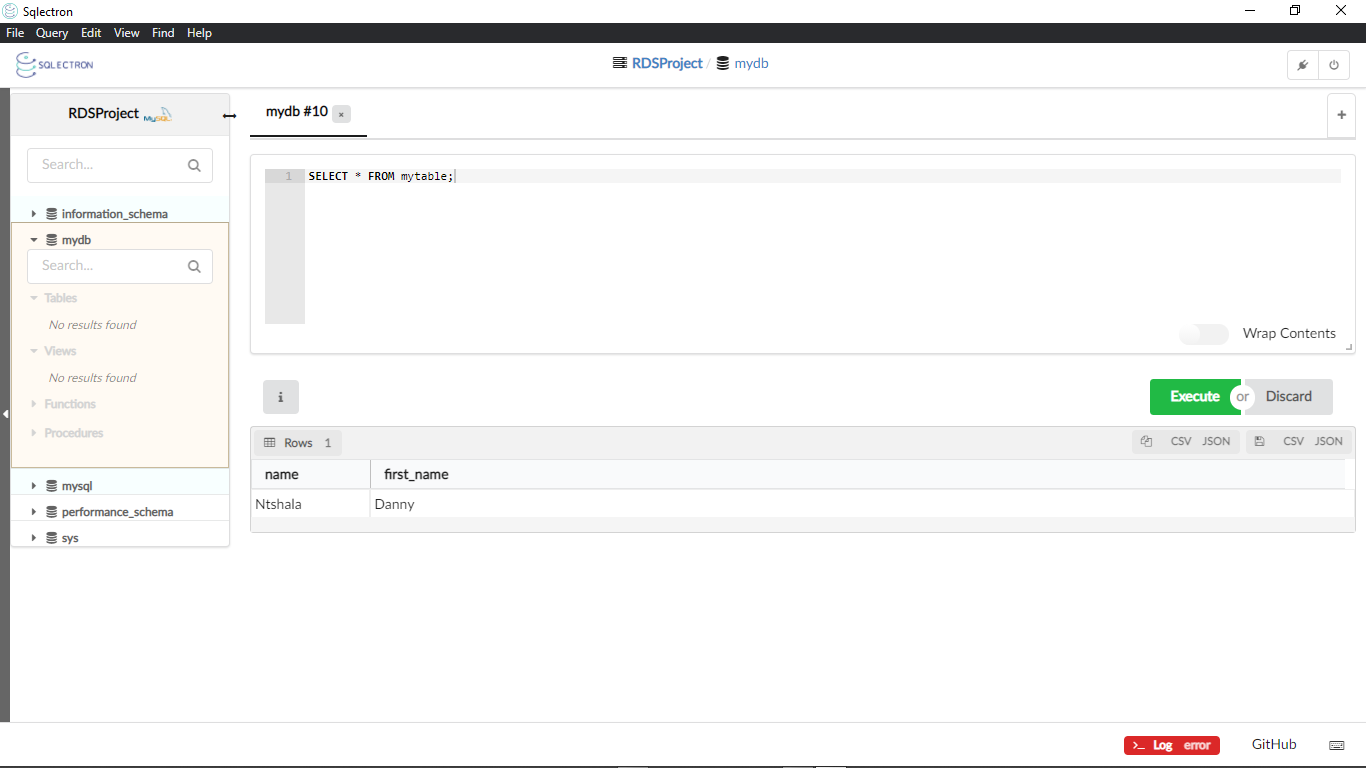Expand the sys database
Image resolution: width=1366 pixels, height=768 pixels.
pos(34,538)
